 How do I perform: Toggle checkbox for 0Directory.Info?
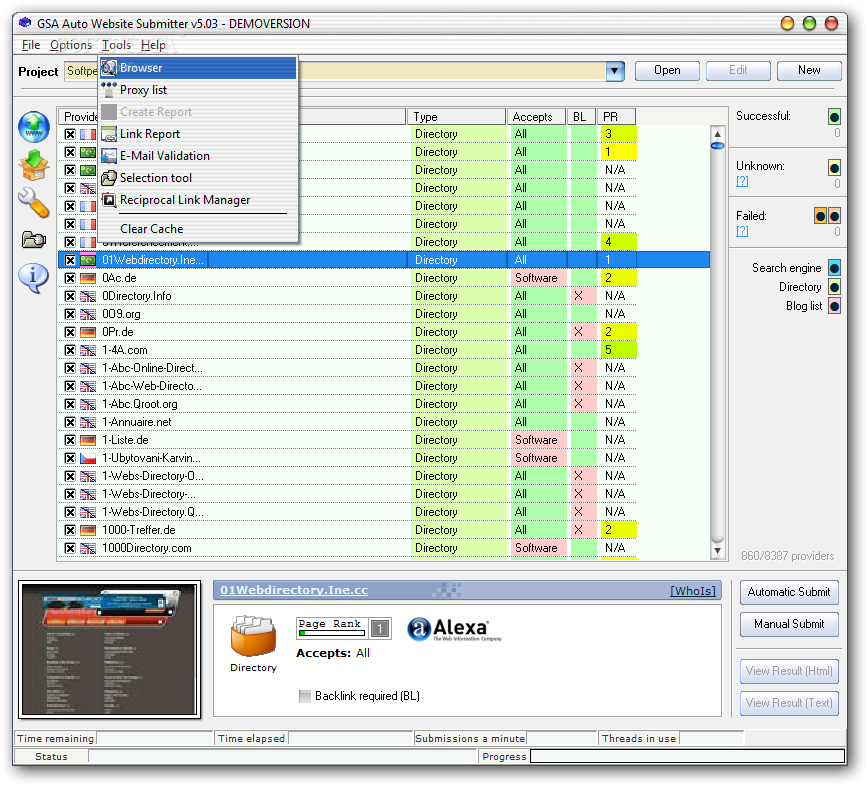pos(70,296)
